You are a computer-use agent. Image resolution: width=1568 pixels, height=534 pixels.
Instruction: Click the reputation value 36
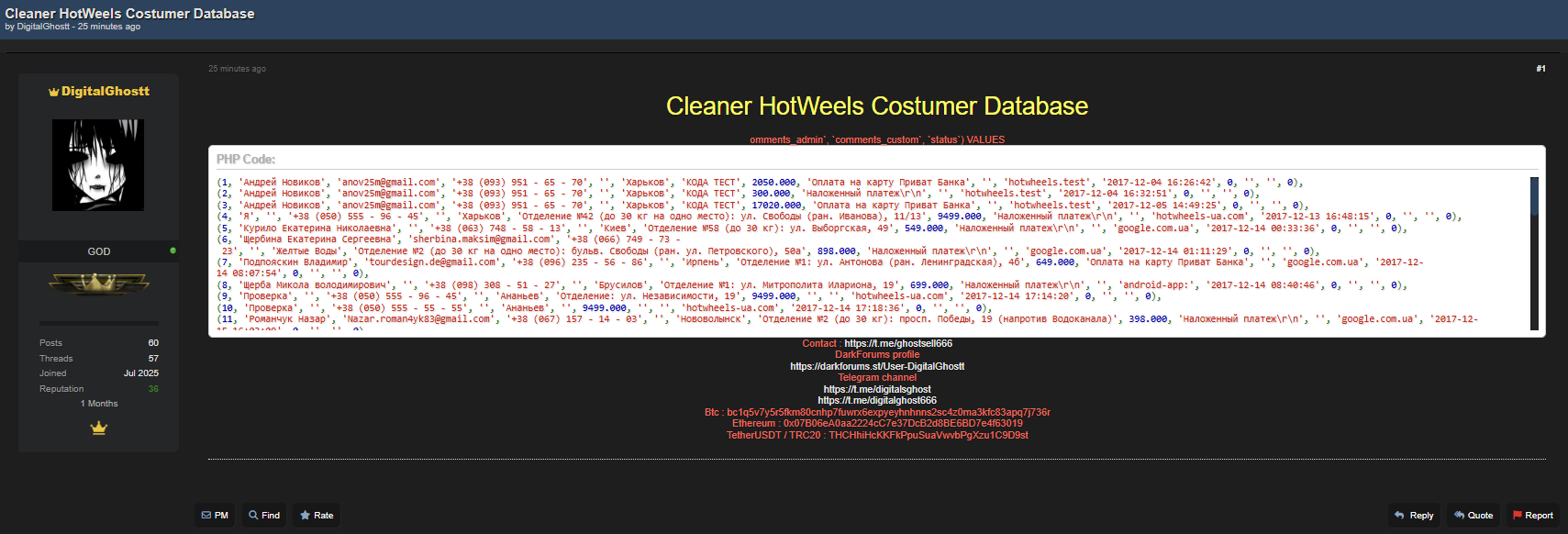tap(153, 389)
